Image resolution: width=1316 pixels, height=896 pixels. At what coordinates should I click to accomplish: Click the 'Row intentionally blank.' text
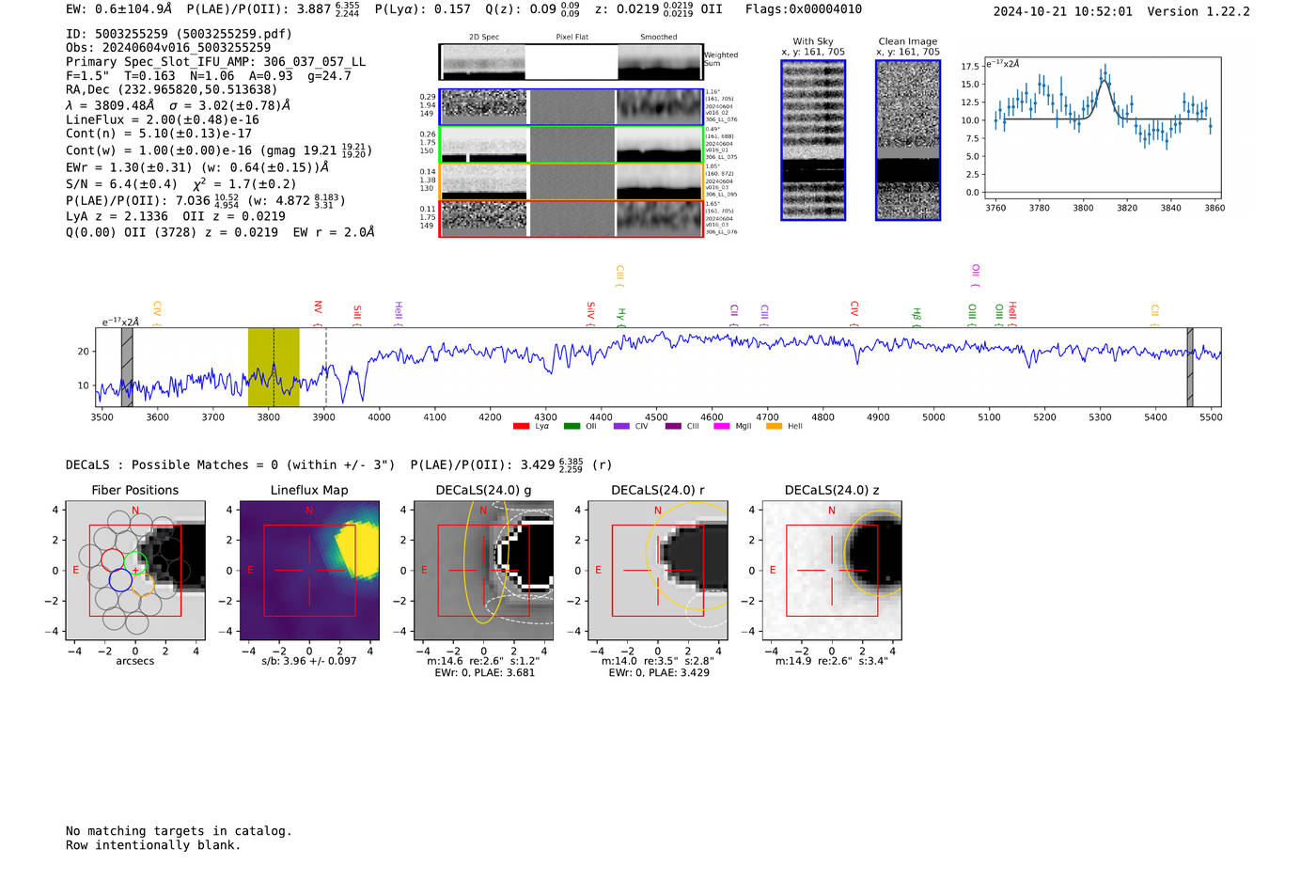point(153,845)
